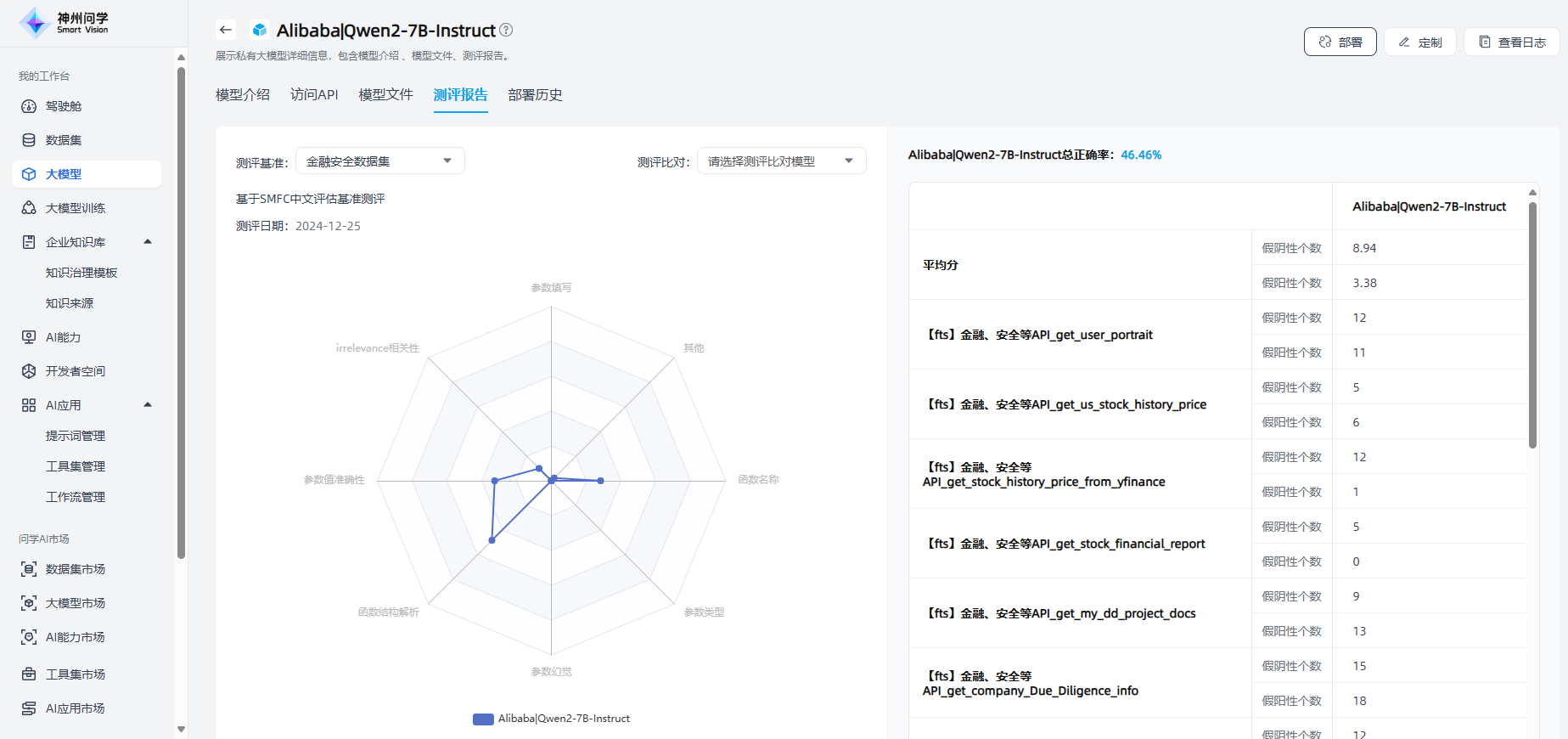Click the results table vertical scrollbar
Screen dimensions: 1568x739
[x=1532, y=323]
